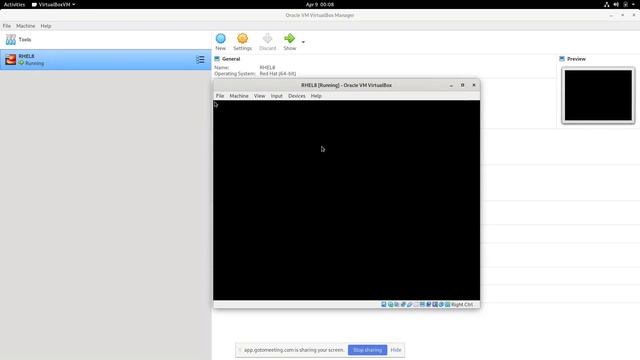Click the optical disk status bar icon
640x360 pixels.
coord(391,304)
